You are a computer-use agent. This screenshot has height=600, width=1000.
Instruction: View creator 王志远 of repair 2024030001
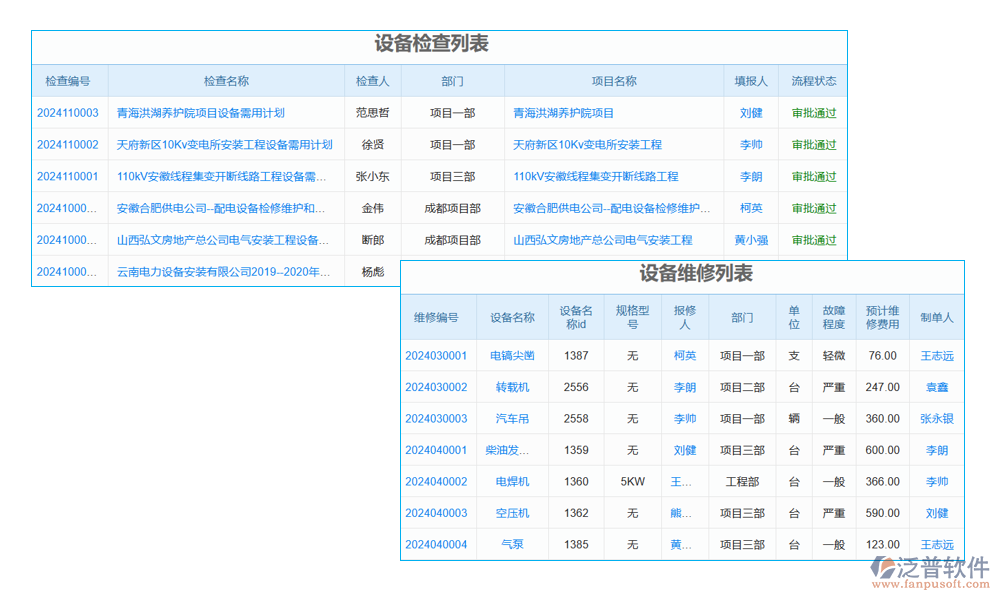point(937,355)
